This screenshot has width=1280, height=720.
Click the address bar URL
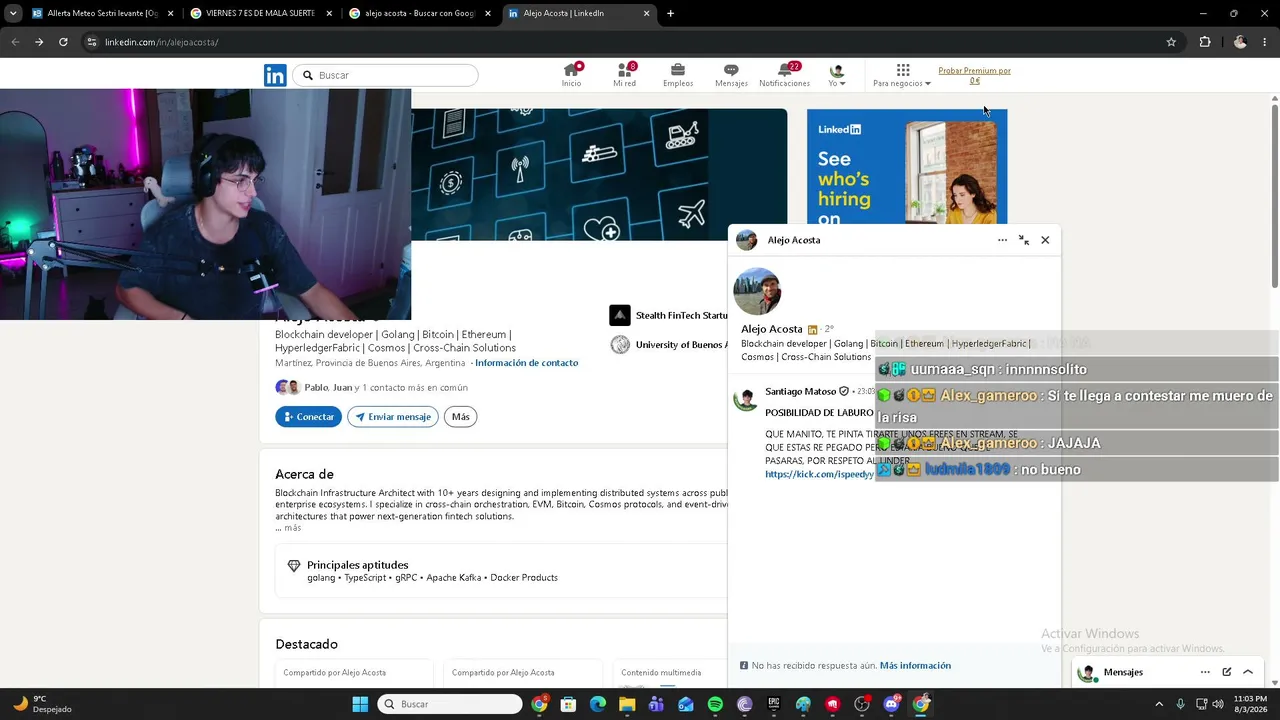click(161, 42)
